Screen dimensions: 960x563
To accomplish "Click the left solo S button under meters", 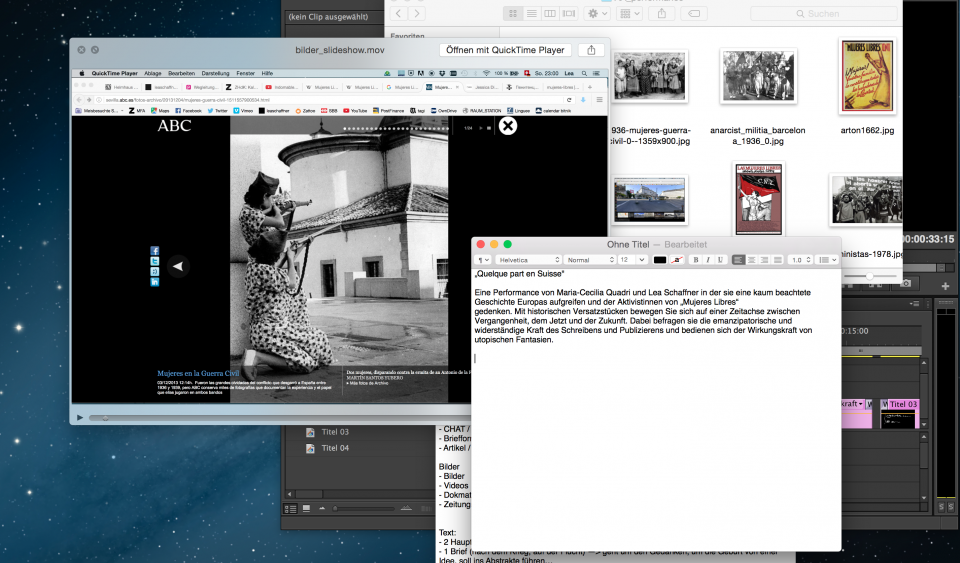I will point(942,507).
